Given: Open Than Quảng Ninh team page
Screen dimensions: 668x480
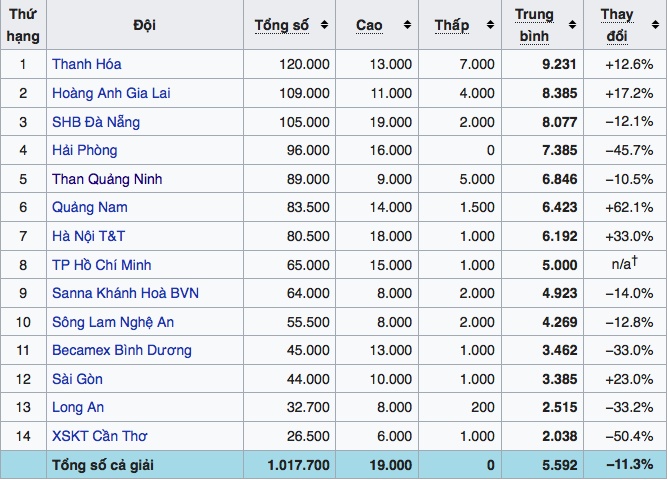Looking at the screenshot, I should [106, 180].
